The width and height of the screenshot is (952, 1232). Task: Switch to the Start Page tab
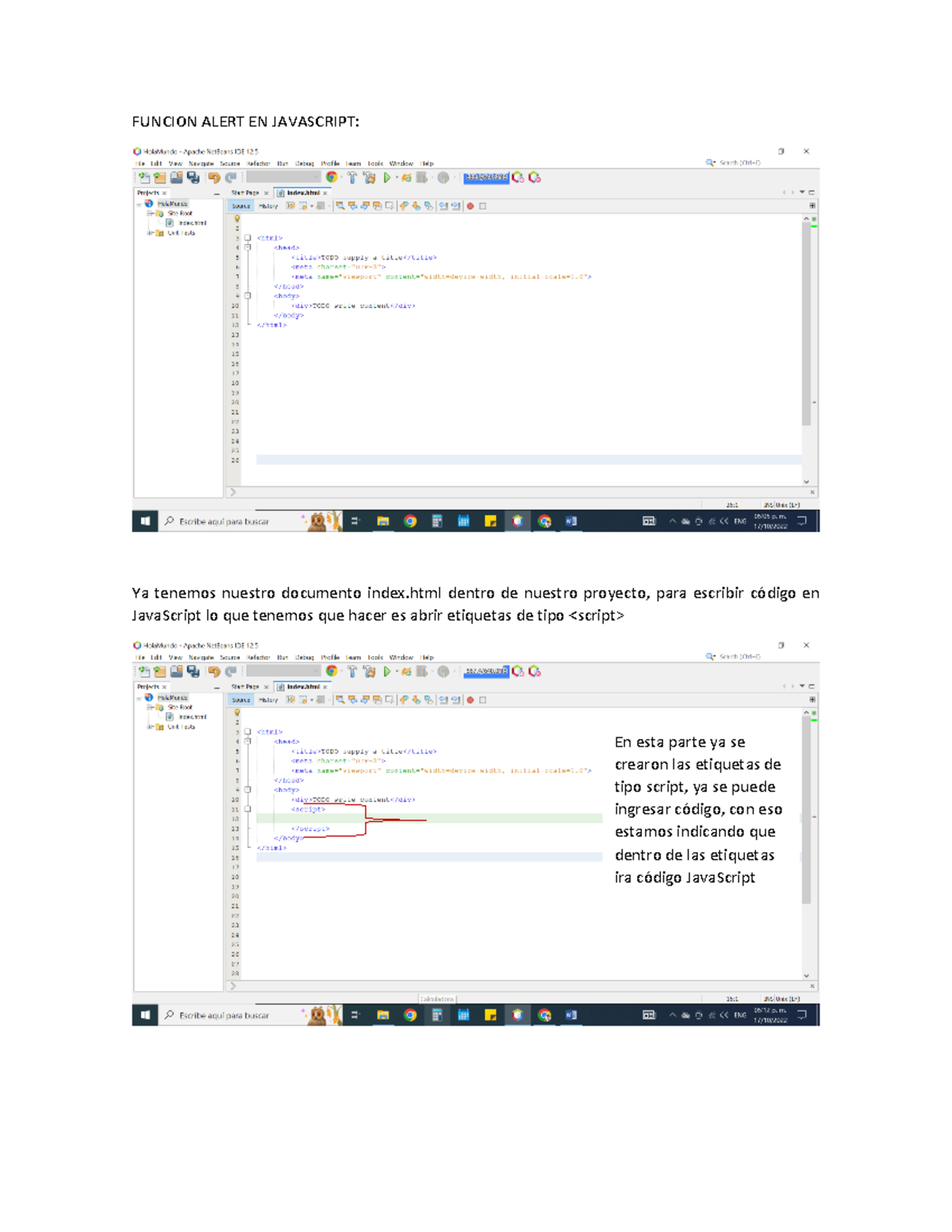click(246, 190)
